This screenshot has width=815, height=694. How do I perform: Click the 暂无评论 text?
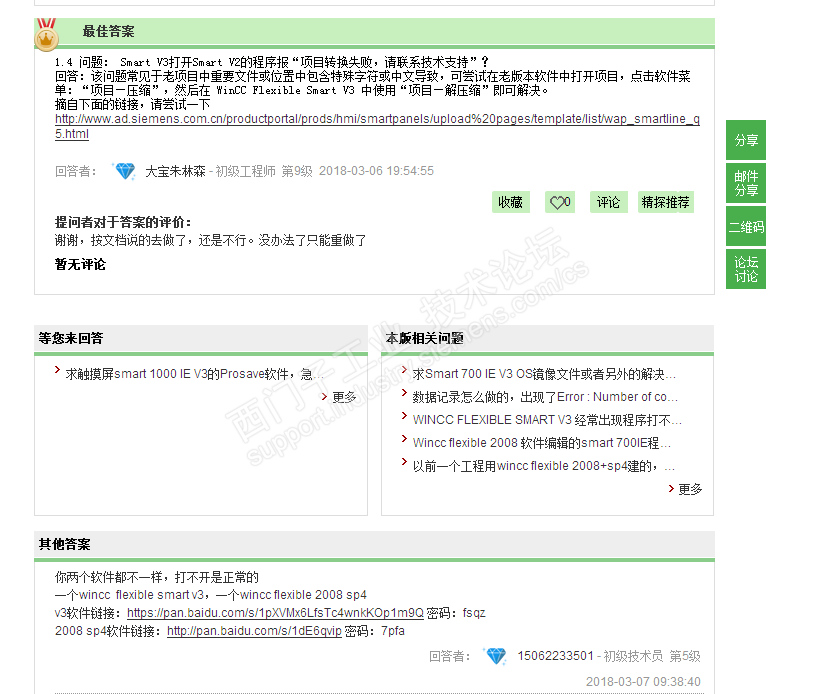point(81,264)
